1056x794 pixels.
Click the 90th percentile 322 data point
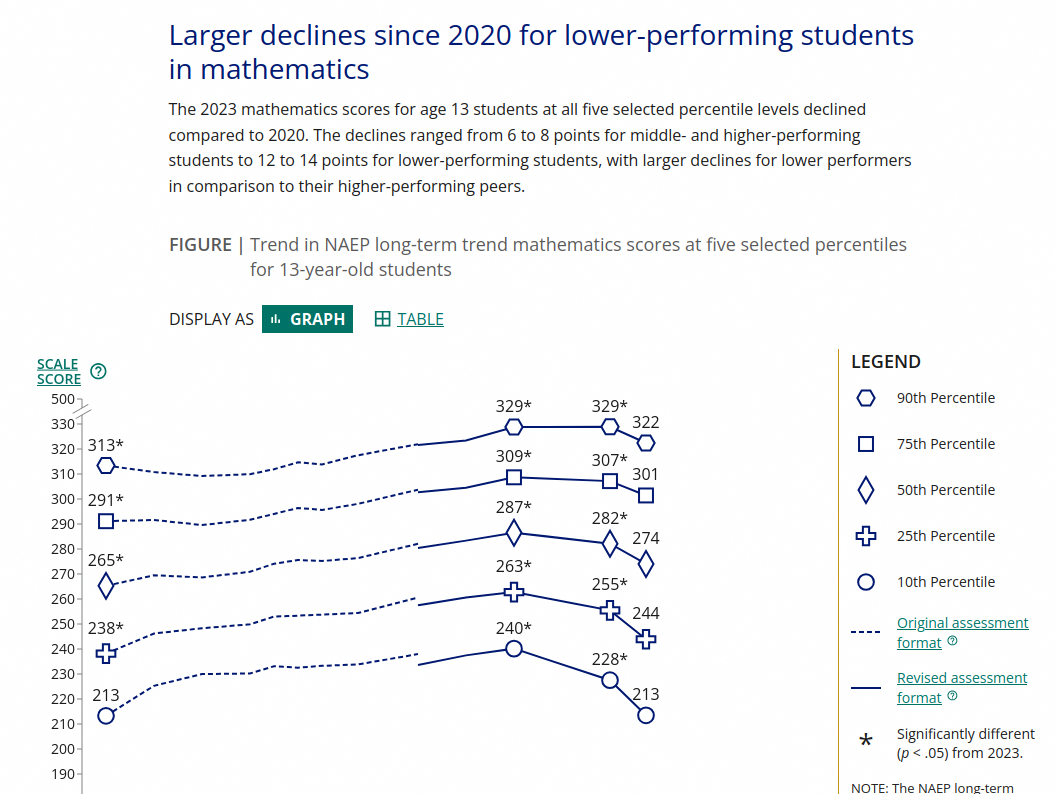pyautogui.click(x=646, y=443)
